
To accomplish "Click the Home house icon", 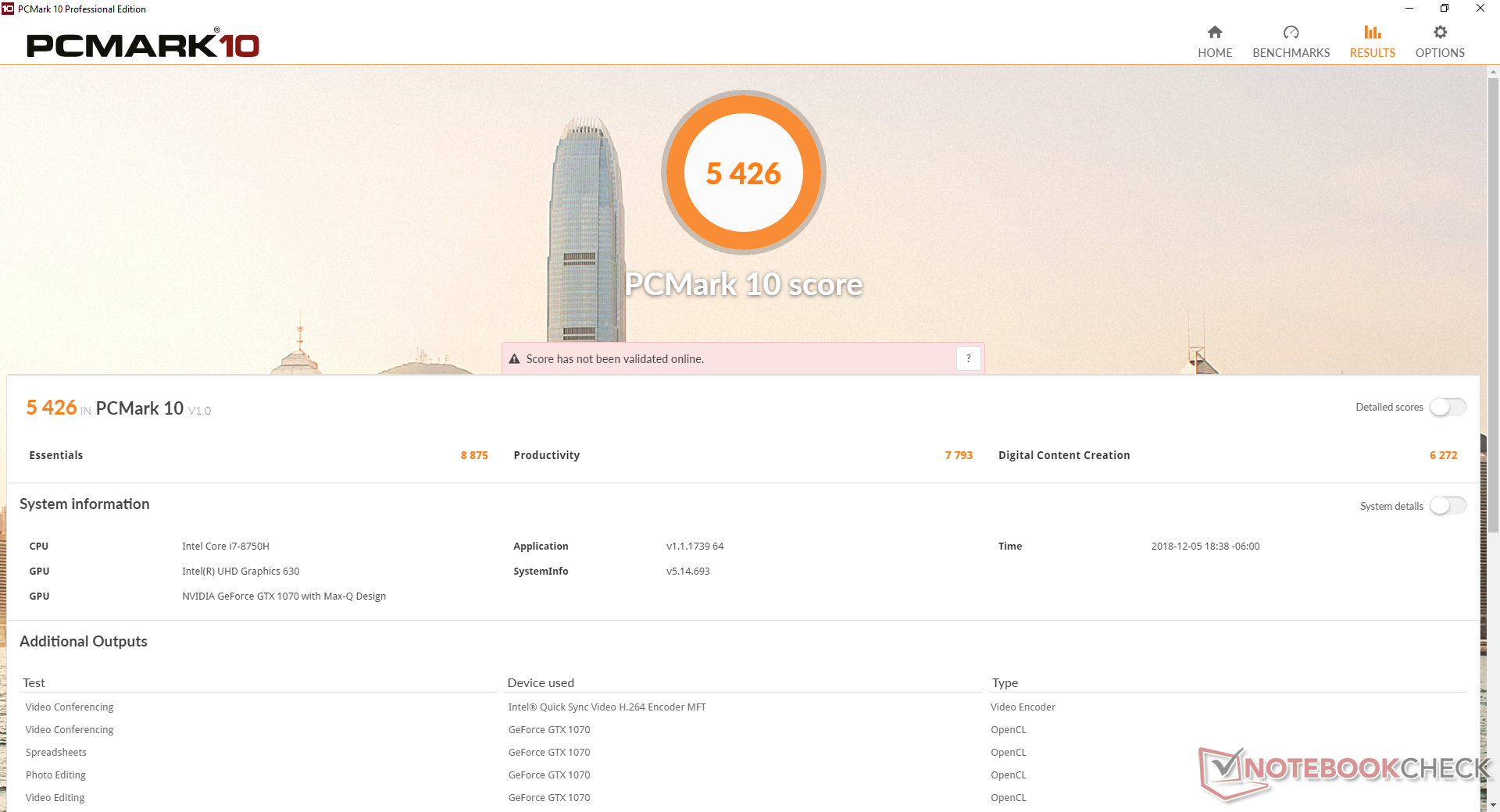I will [x=1215, y=32].
